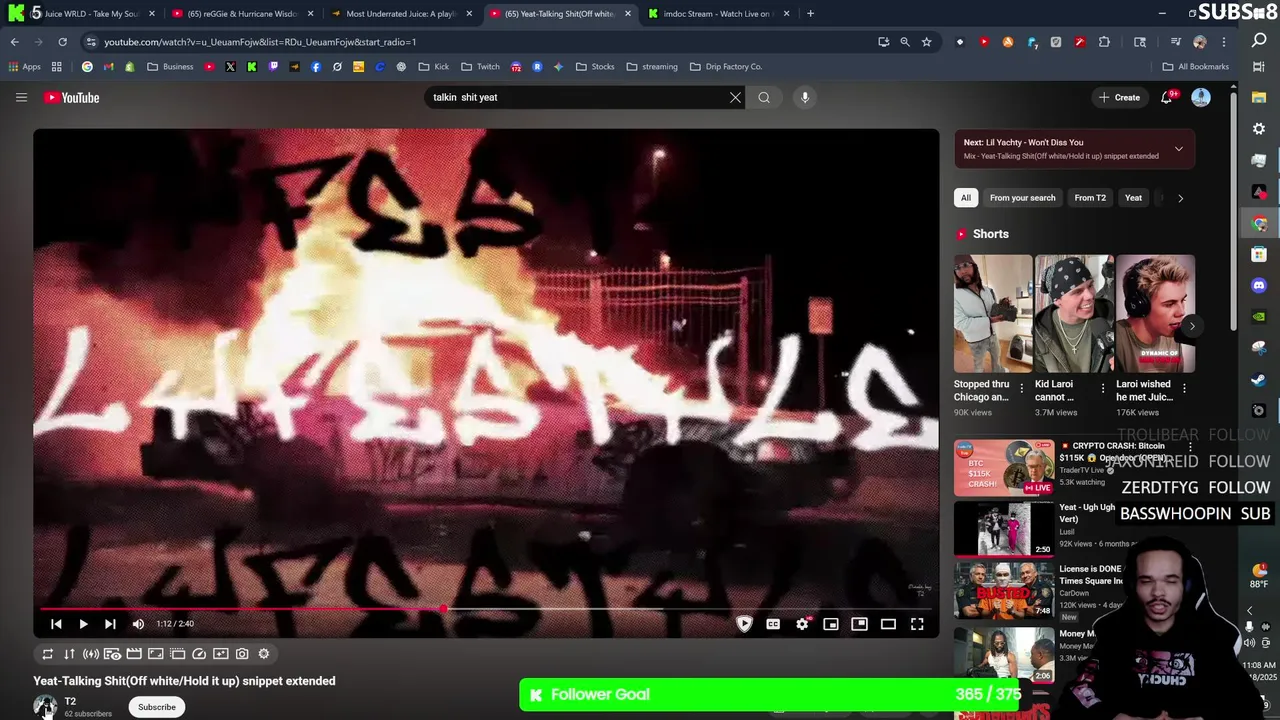Click the cinema clapper extension icon

point(134,654)
